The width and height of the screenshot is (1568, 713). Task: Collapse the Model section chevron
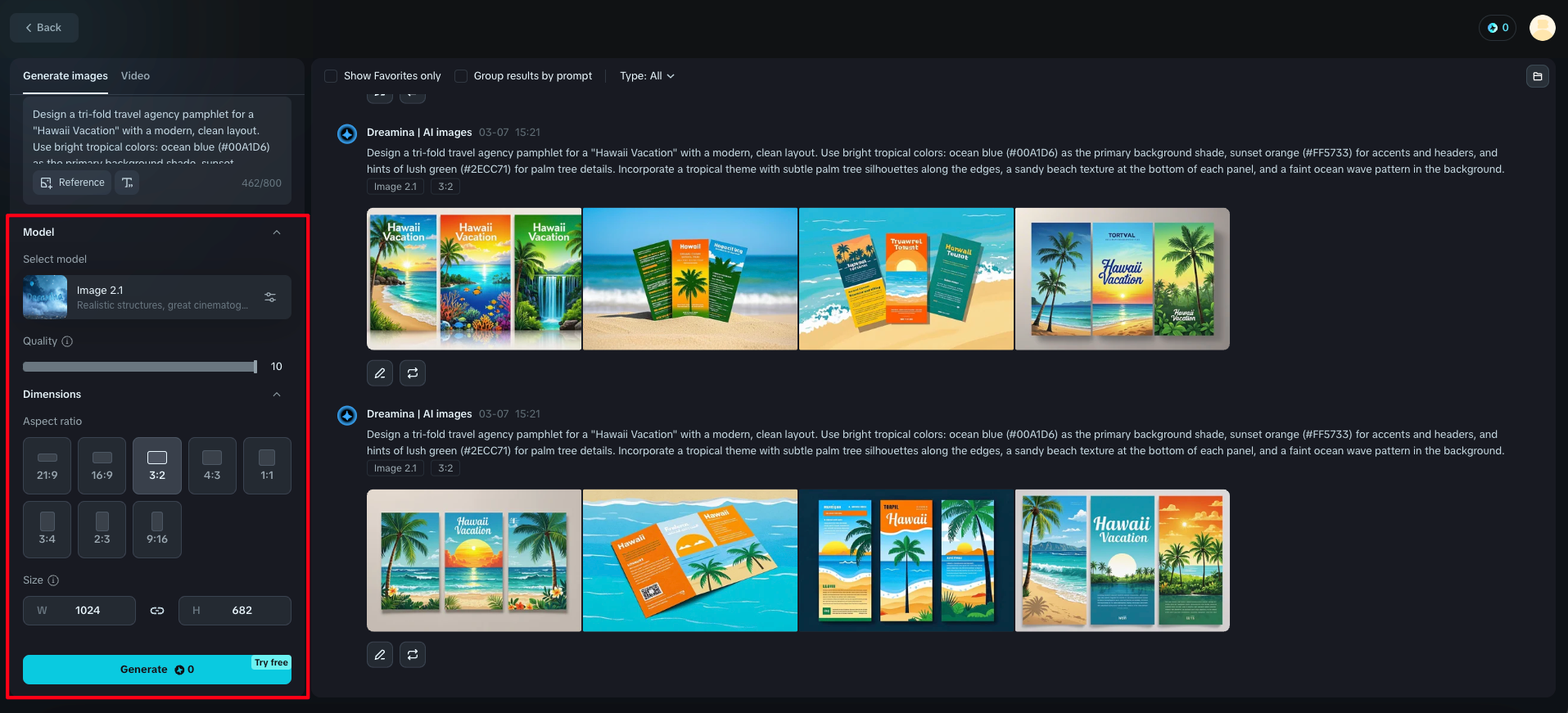click(x=277, y=232)
